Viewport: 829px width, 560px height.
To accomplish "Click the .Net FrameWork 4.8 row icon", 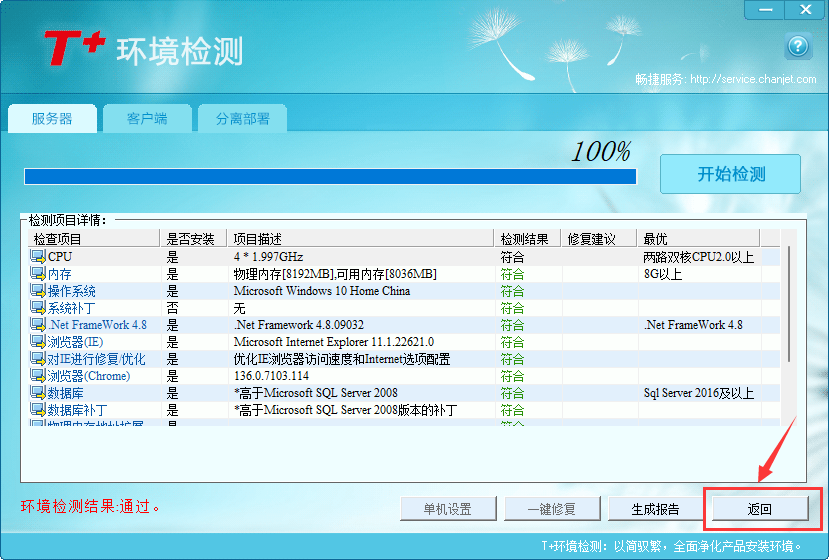I will (38, 324).
